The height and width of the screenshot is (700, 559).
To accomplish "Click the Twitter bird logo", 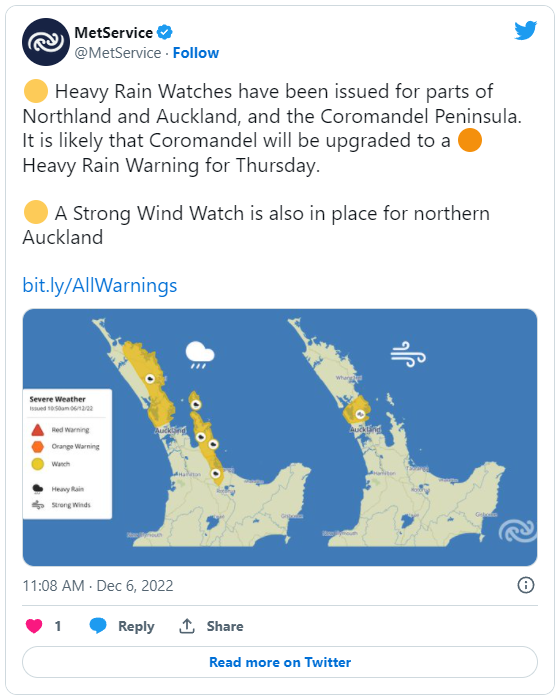I will tap(526, 30).
